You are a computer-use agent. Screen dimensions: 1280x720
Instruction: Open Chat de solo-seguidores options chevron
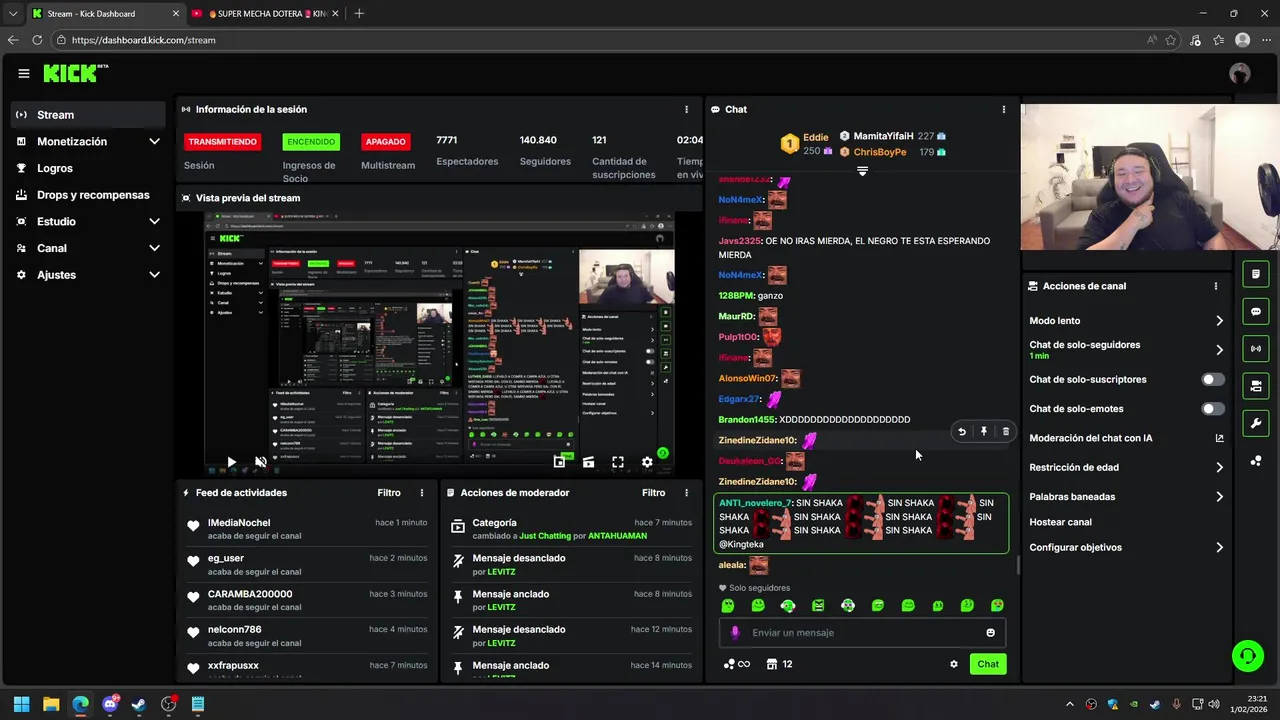pos(1219,350)
